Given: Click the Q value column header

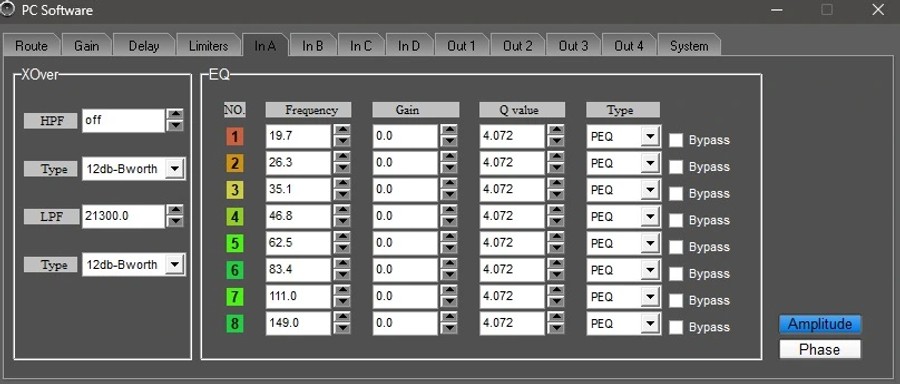Looking at the screenshot, I should pyautogui.click(x=522, y=110).
